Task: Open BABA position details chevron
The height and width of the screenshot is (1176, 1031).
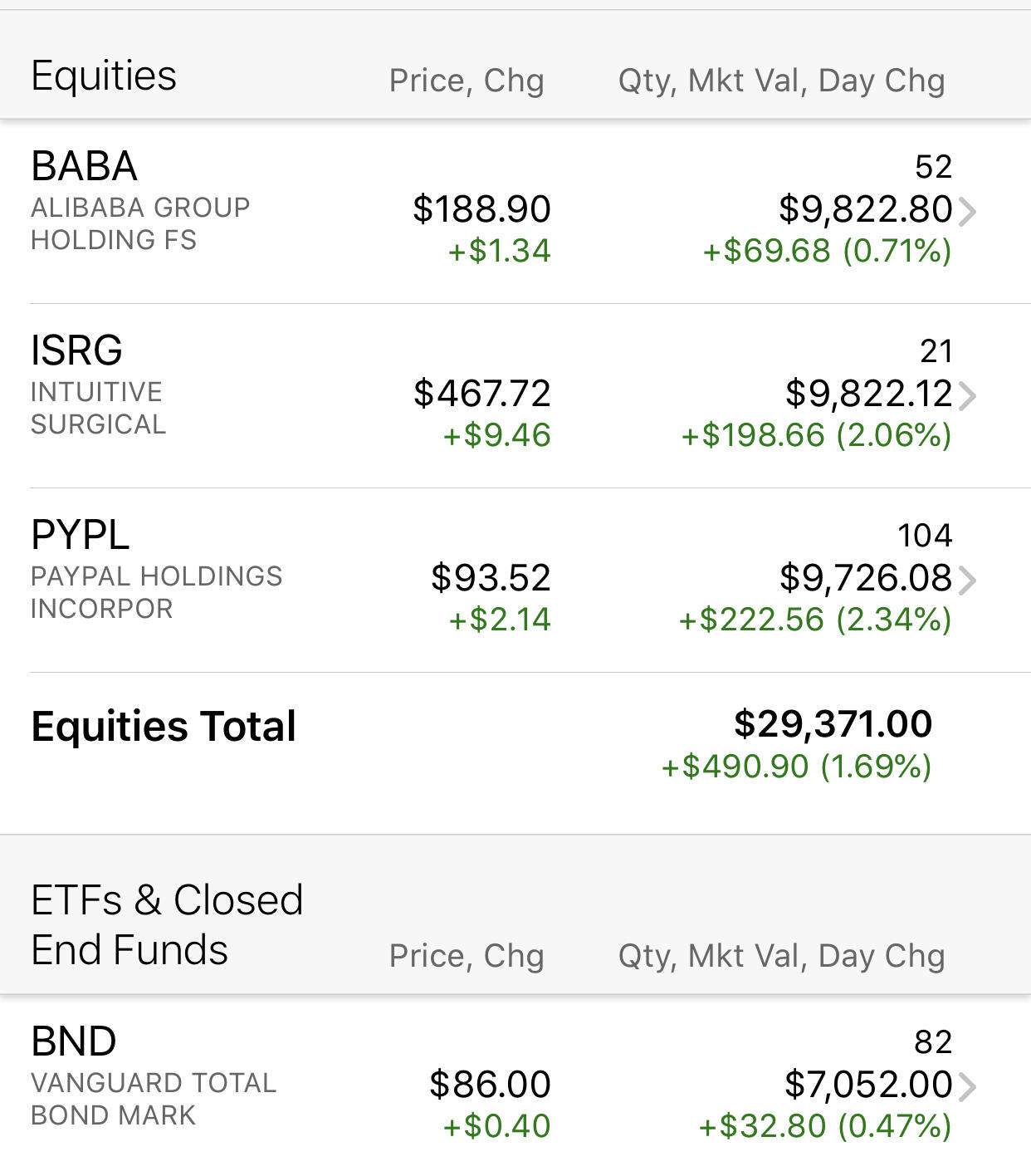Action: click(x=967, y=212)
